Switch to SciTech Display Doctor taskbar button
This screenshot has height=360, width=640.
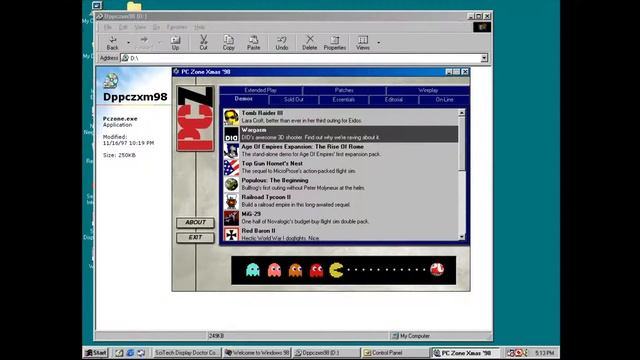[x=186, y=353]
